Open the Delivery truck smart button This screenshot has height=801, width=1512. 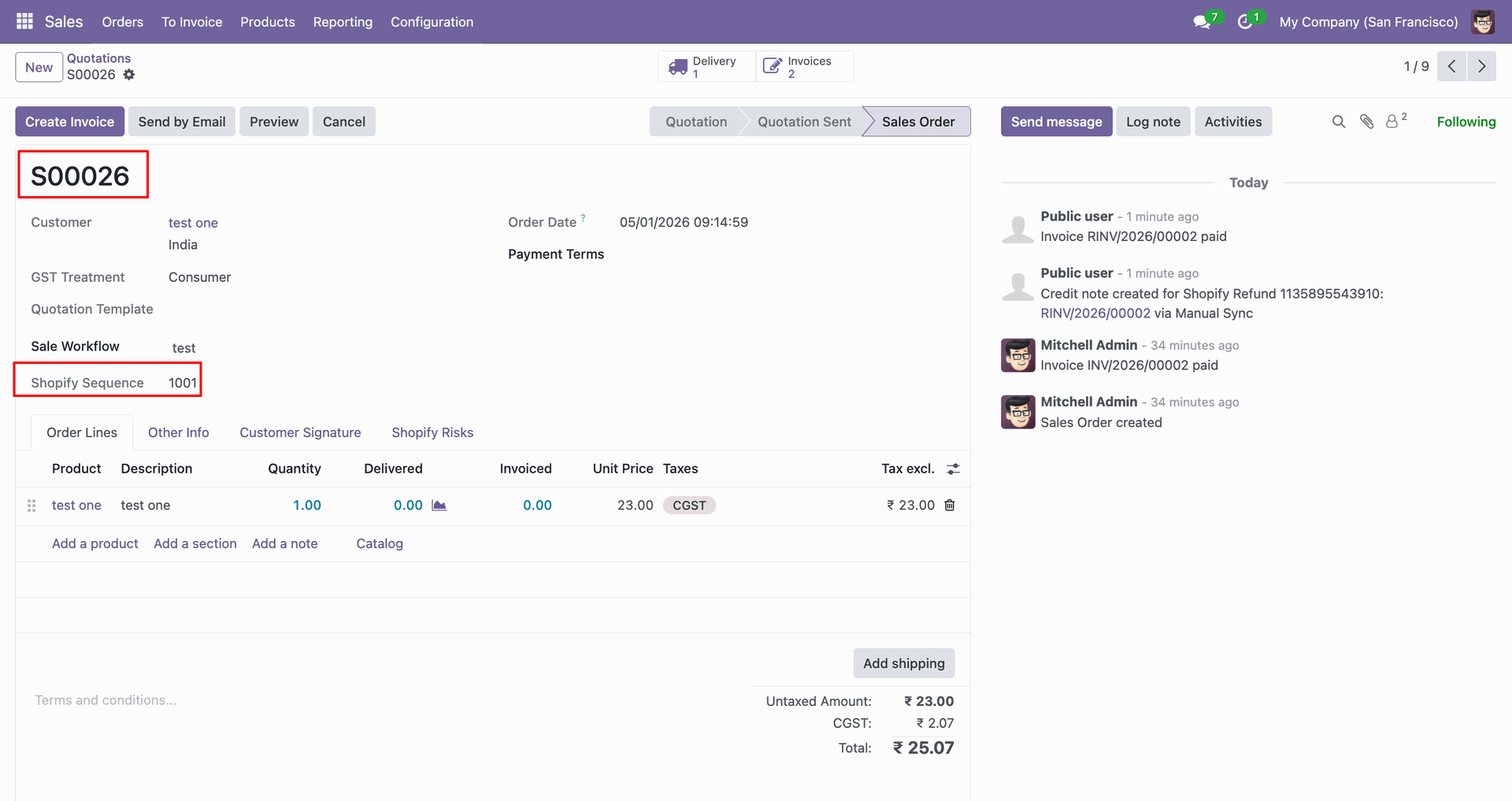(706, 67)
